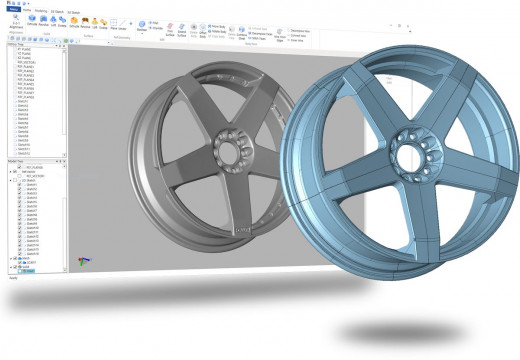The width and height of the screenshot is (520, 360).
Task: Collapse the Ref.Vector tree node
Action: tap(11, 172)
